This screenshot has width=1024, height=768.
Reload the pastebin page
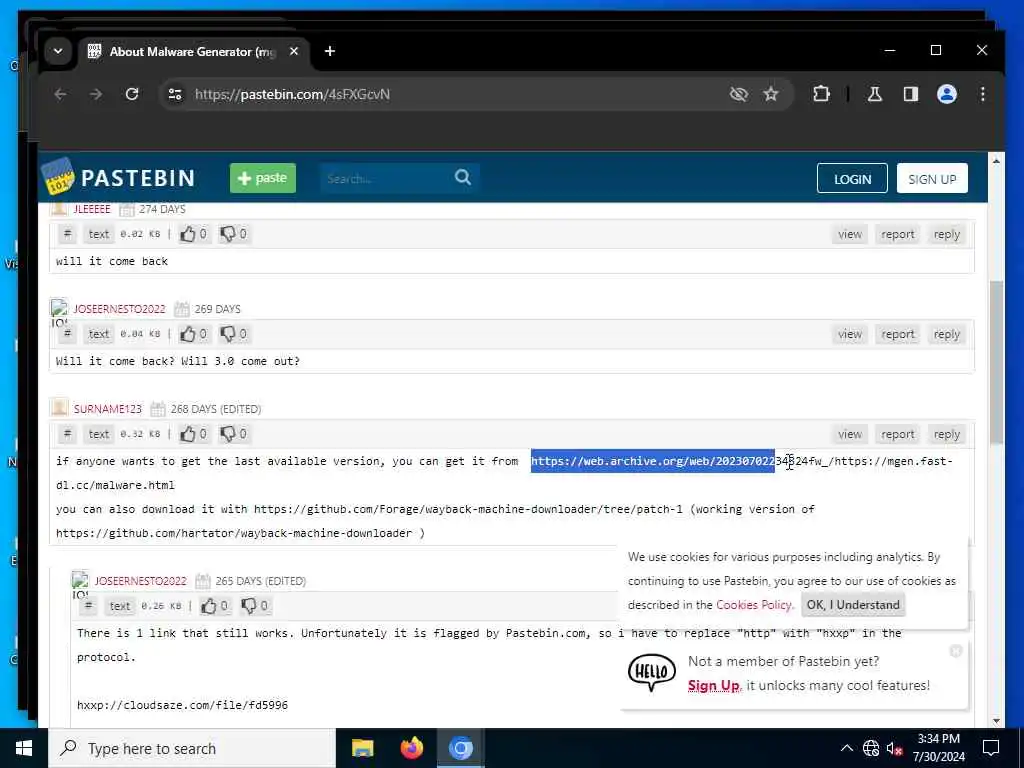[132, 94]
